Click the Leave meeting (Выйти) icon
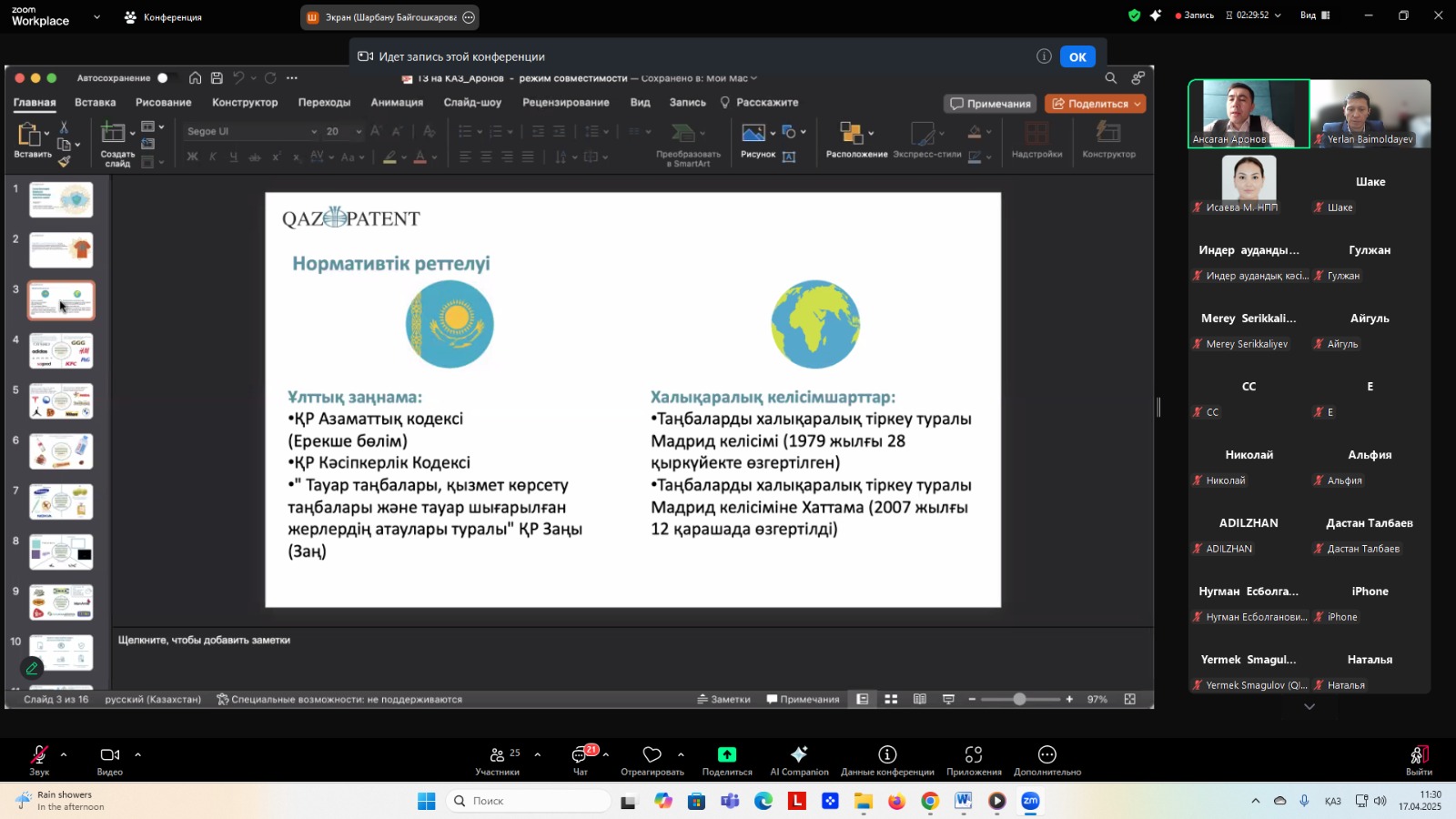This screenshot has height=819, width=1456. [x=1418, y=755]
